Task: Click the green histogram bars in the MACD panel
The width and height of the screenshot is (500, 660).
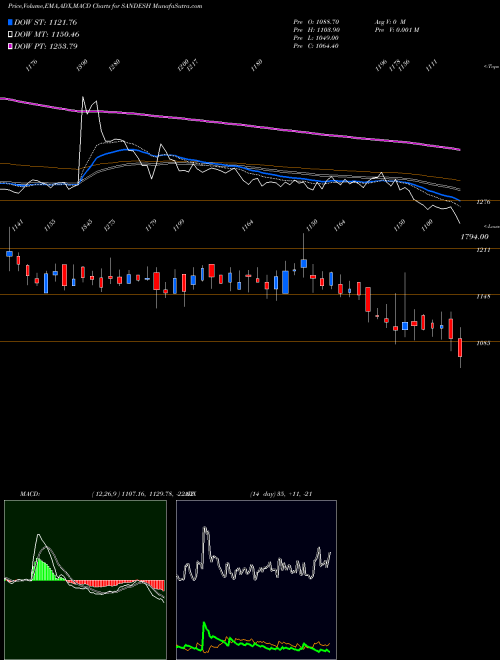Action: point(45,570)
